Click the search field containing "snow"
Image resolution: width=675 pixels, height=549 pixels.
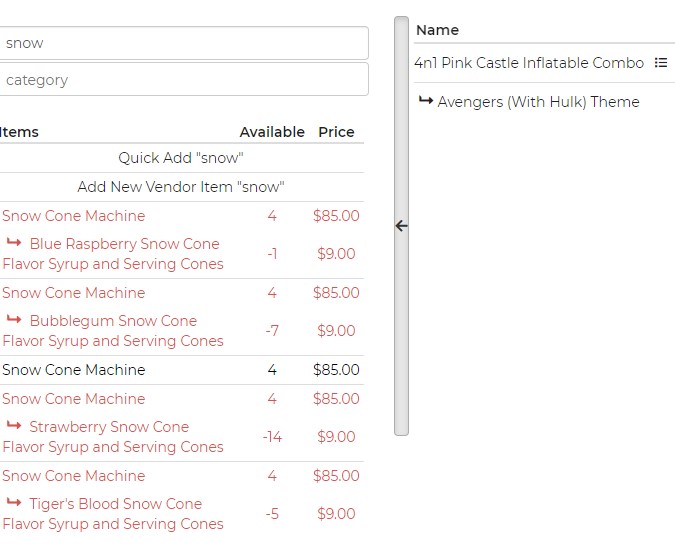(184, 43)
